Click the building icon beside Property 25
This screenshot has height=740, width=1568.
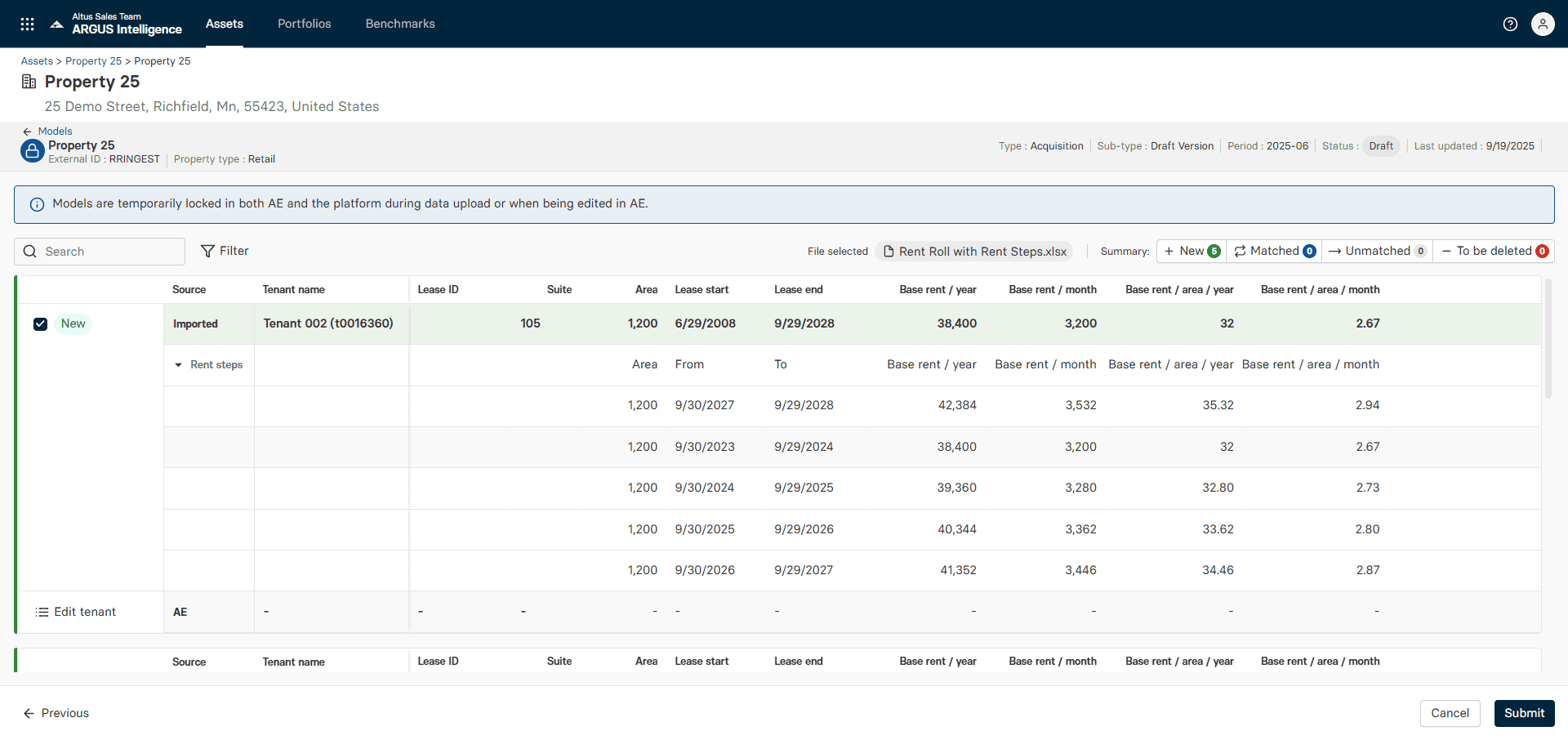coord(29,82)
